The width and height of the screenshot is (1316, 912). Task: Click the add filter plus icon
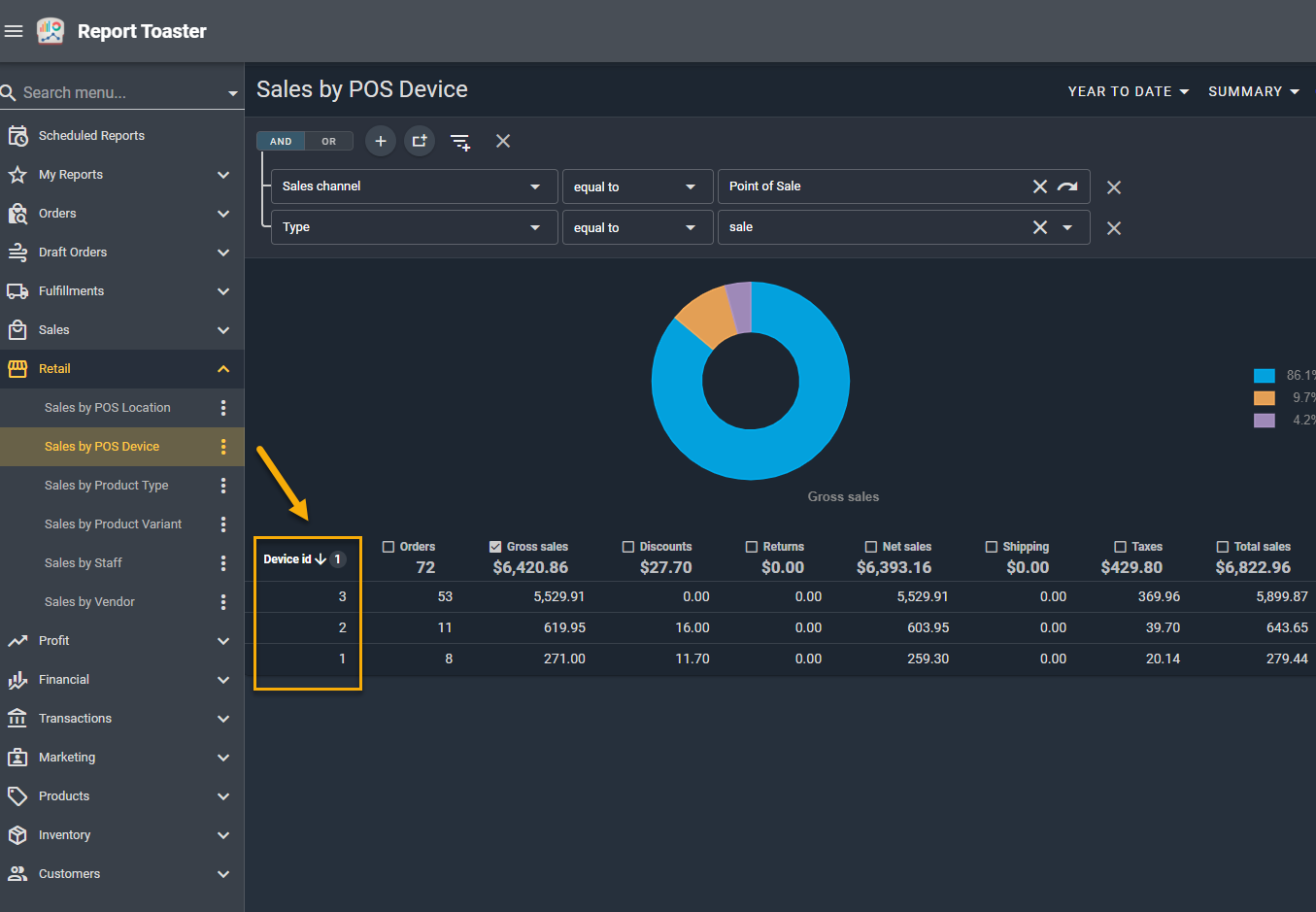tap(381, 141)
